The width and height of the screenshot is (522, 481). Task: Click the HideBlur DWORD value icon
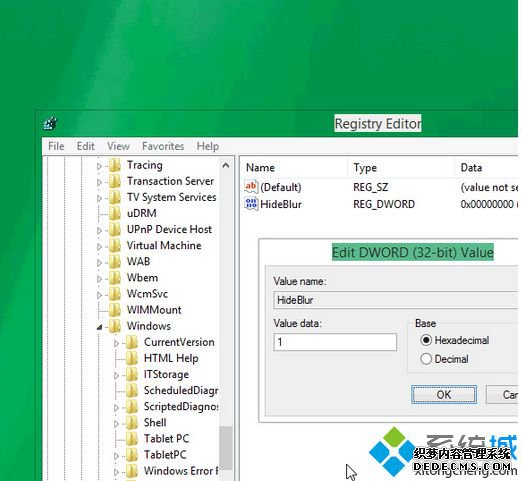[251, 204]
